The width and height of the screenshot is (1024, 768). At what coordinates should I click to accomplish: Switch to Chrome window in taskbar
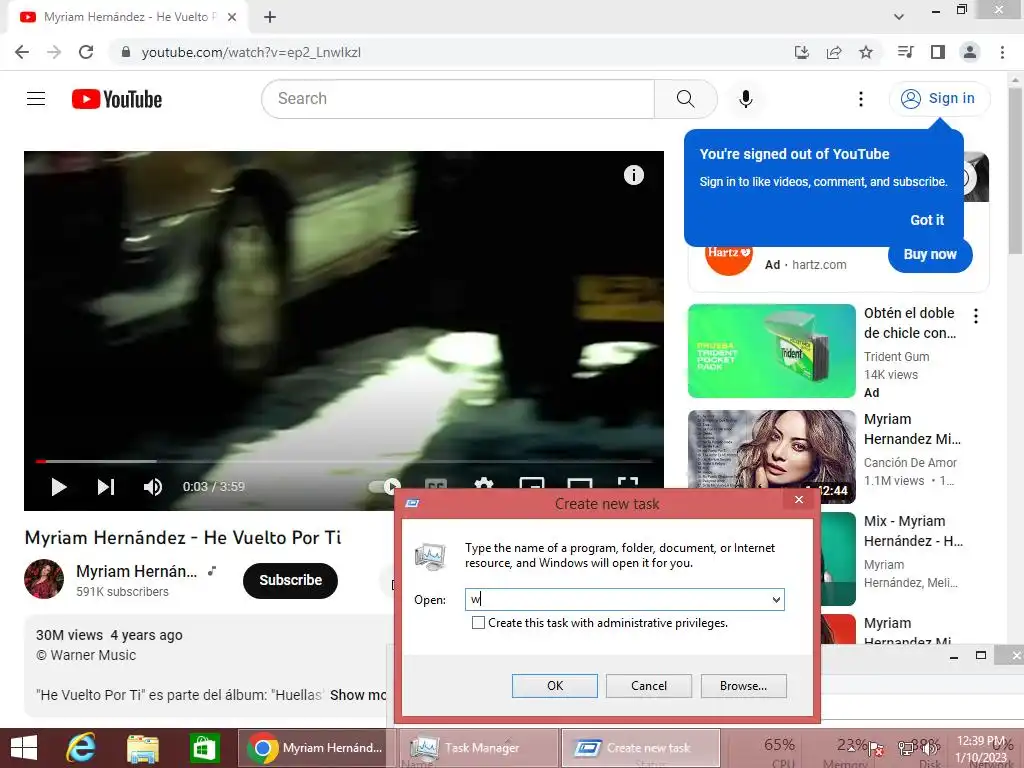click(315, 748)
